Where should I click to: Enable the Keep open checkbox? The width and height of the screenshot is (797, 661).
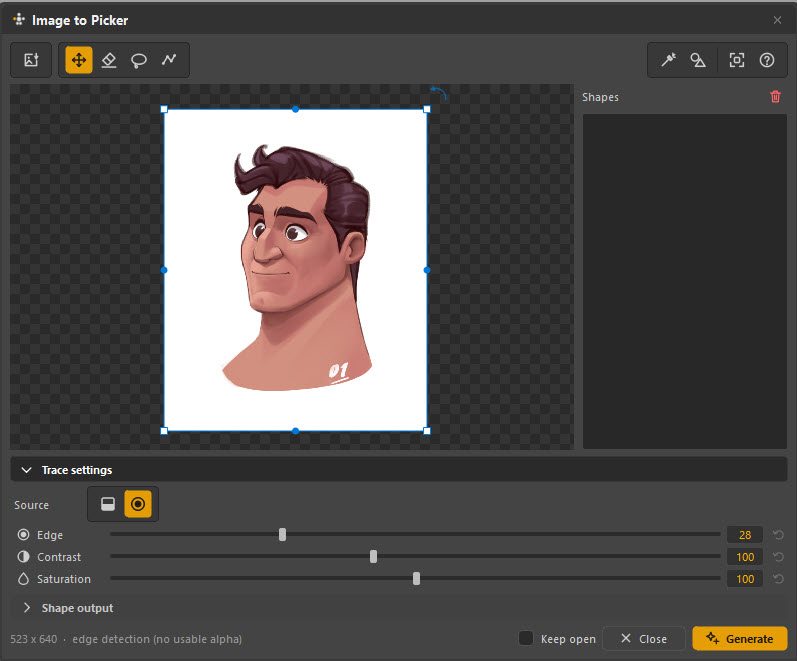click(x=526, y=638)
